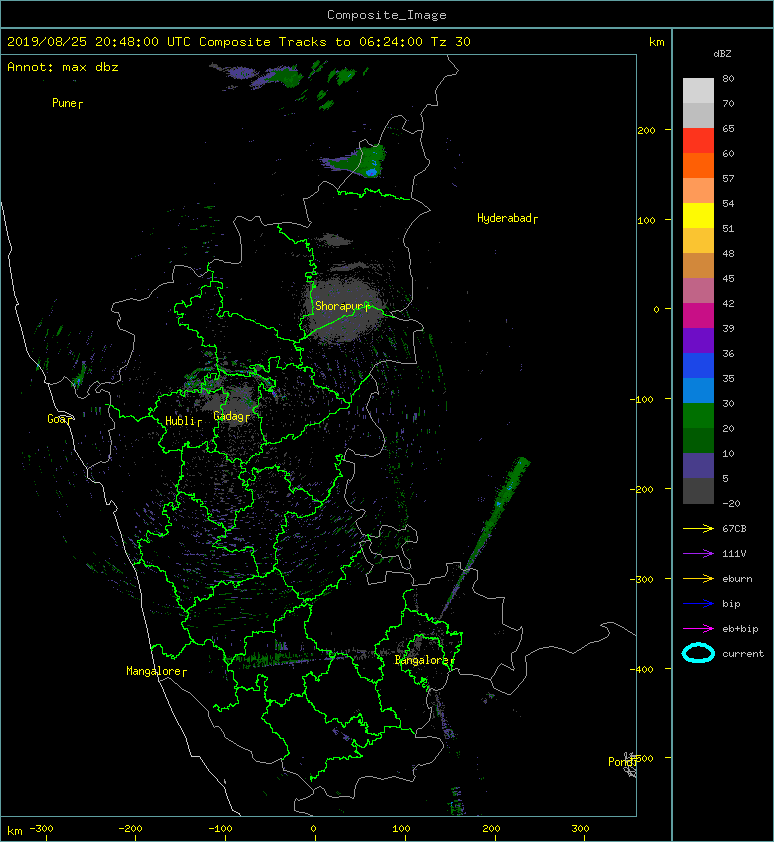The image size is (774, 842).
Task: Click the eb+bip legend label
Action: click(740, 629)
